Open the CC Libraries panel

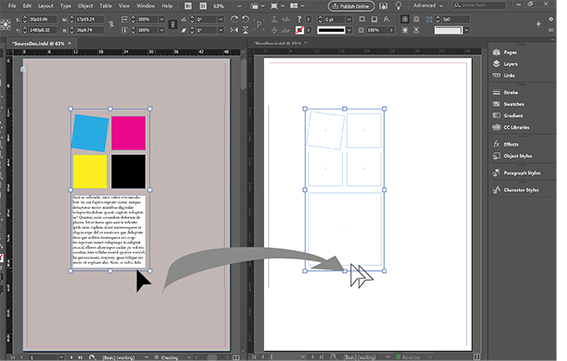[511, 127]
